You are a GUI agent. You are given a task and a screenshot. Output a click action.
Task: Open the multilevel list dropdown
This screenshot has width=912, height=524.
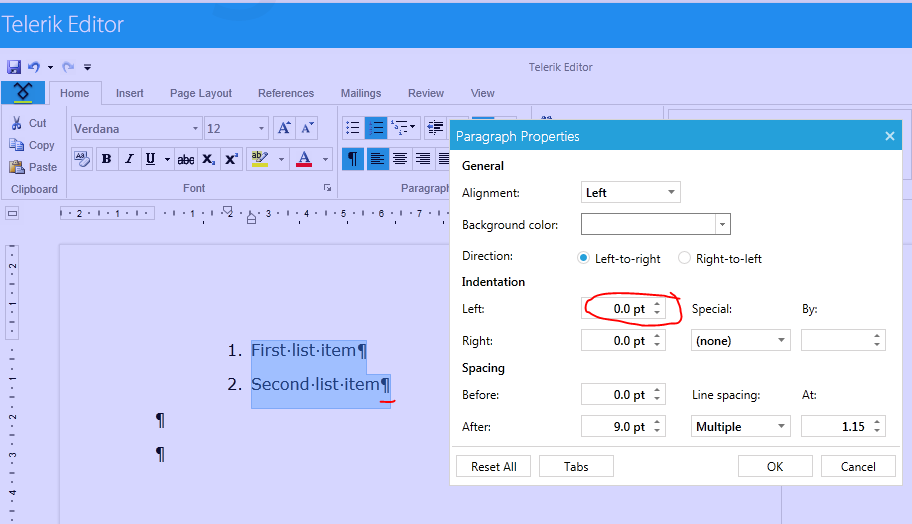click(403, 128)
